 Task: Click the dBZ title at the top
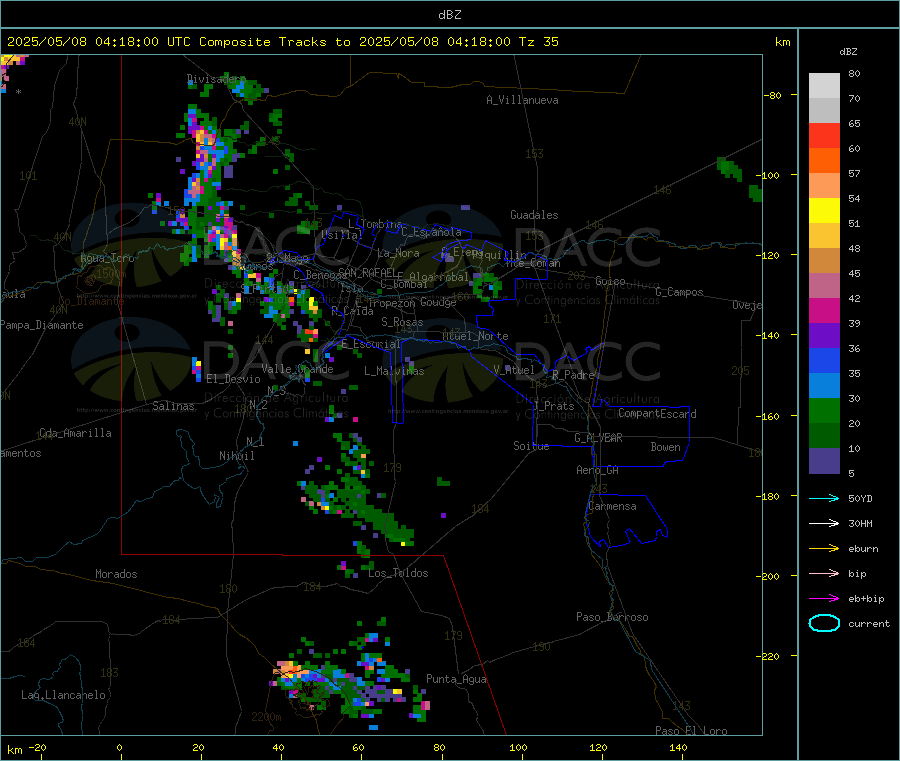coord(449,15)
